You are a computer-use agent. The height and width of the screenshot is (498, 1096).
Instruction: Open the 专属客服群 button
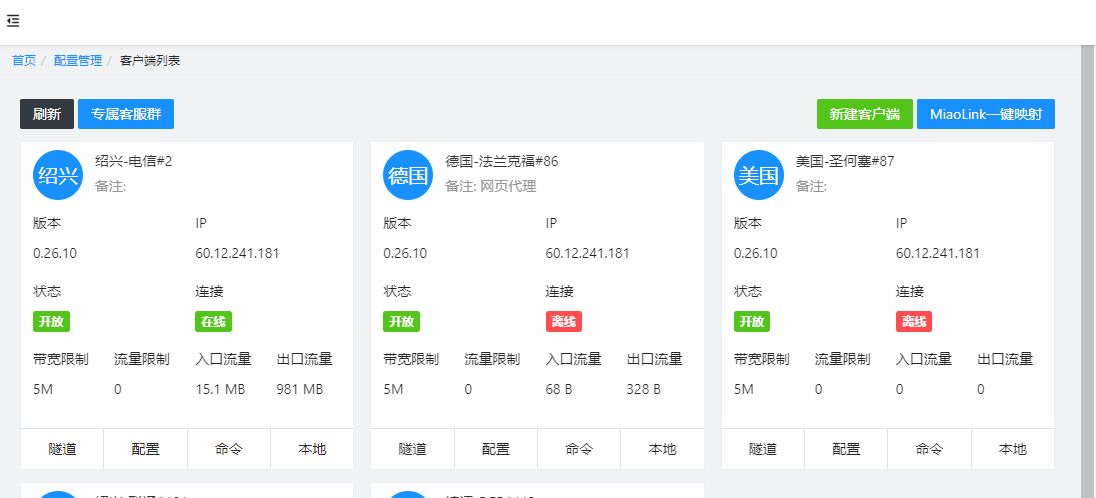pyautogui.click(x=126, y=114)
